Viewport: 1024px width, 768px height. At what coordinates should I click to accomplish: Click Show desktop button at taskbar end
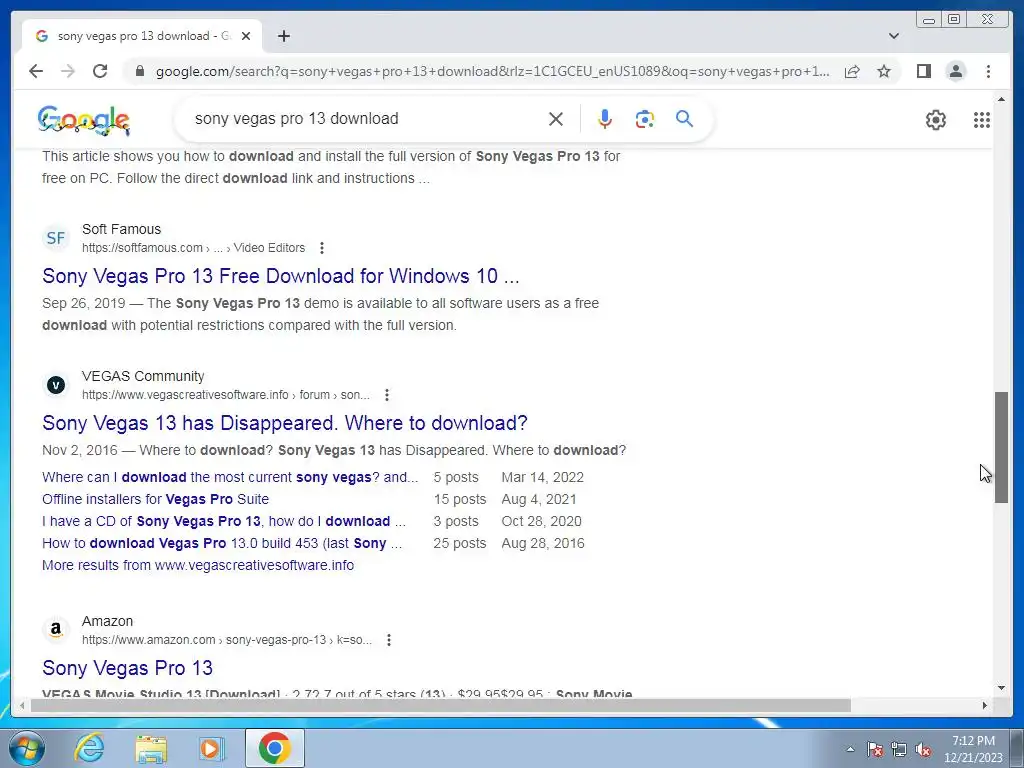click(1017, 748)
